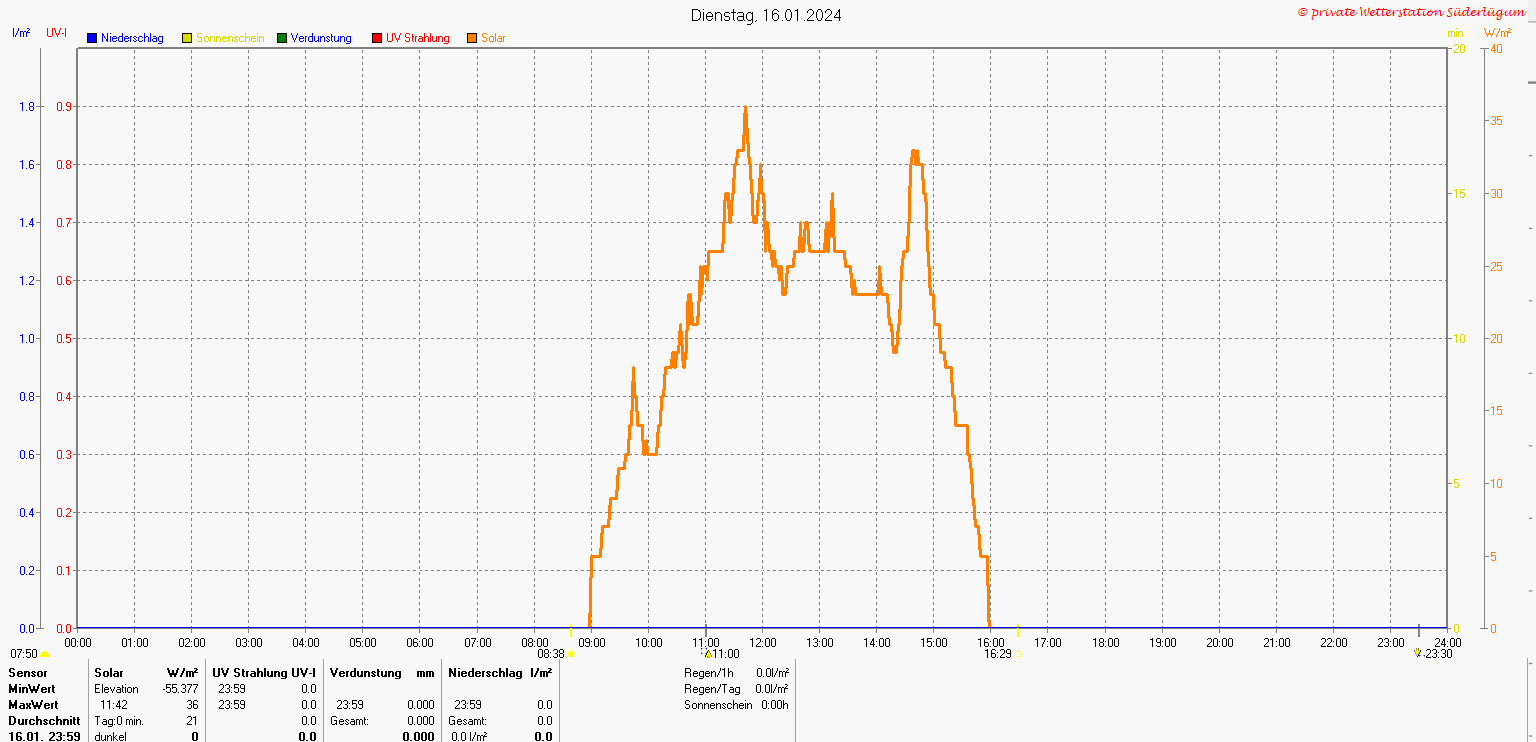Click the yellow 07:50 marker icon

point(44,654)
